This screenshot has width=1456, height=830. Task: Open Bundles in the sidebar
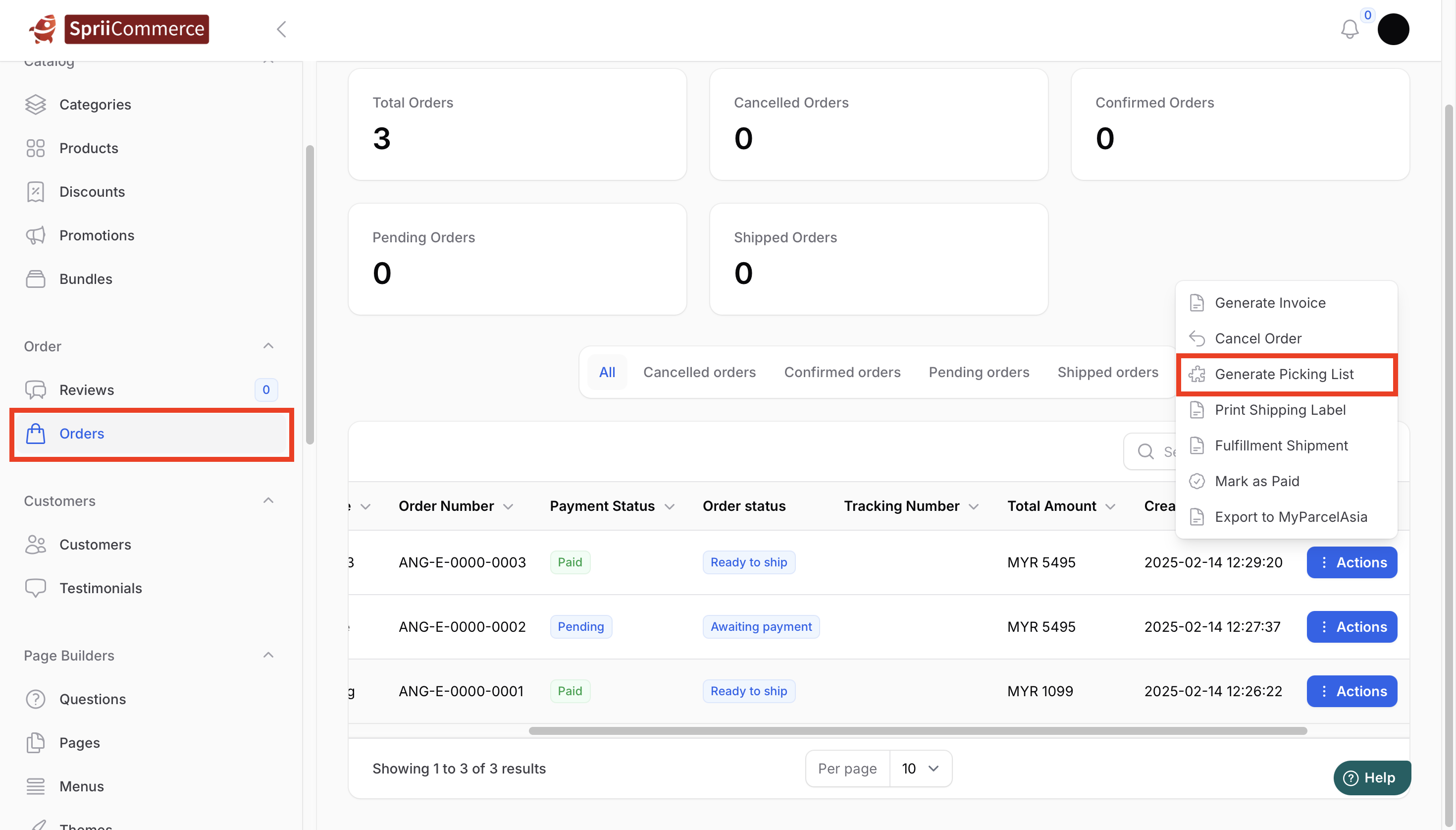(86, 279)
